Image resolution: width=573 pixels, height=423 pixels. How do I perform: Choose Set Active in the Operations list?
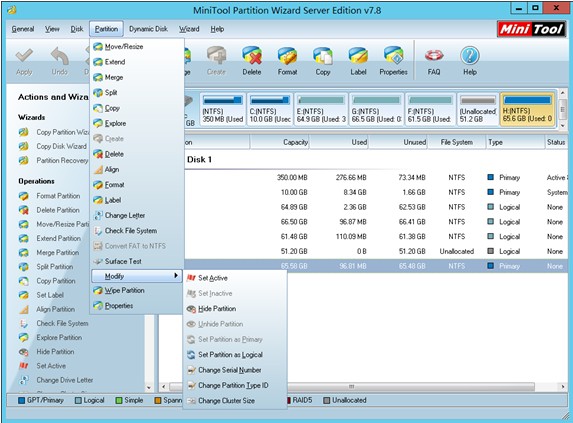pos(42,366)
